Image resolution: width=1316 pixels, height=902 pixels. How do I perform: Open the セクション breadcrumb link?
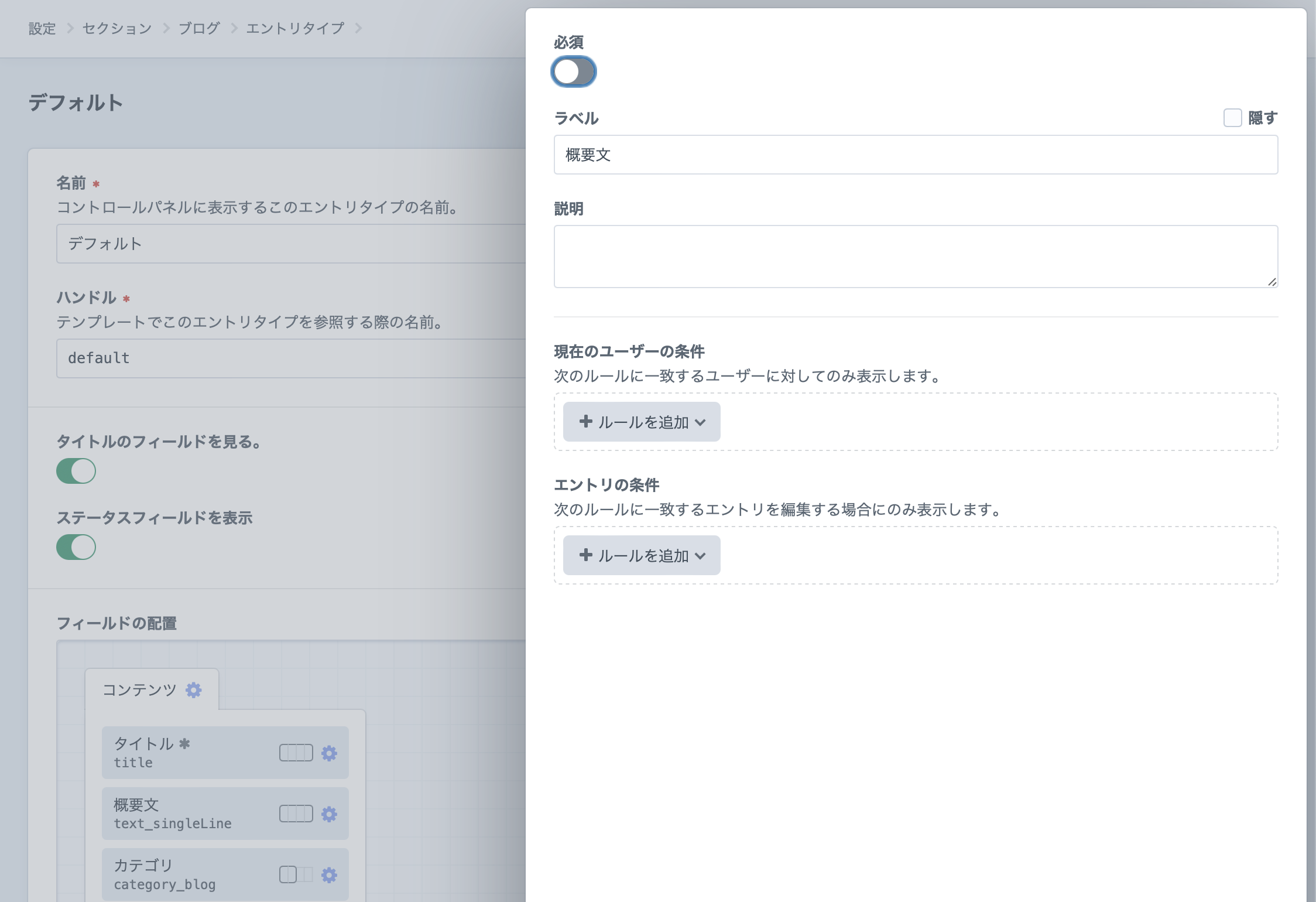[x=115, y=28]
